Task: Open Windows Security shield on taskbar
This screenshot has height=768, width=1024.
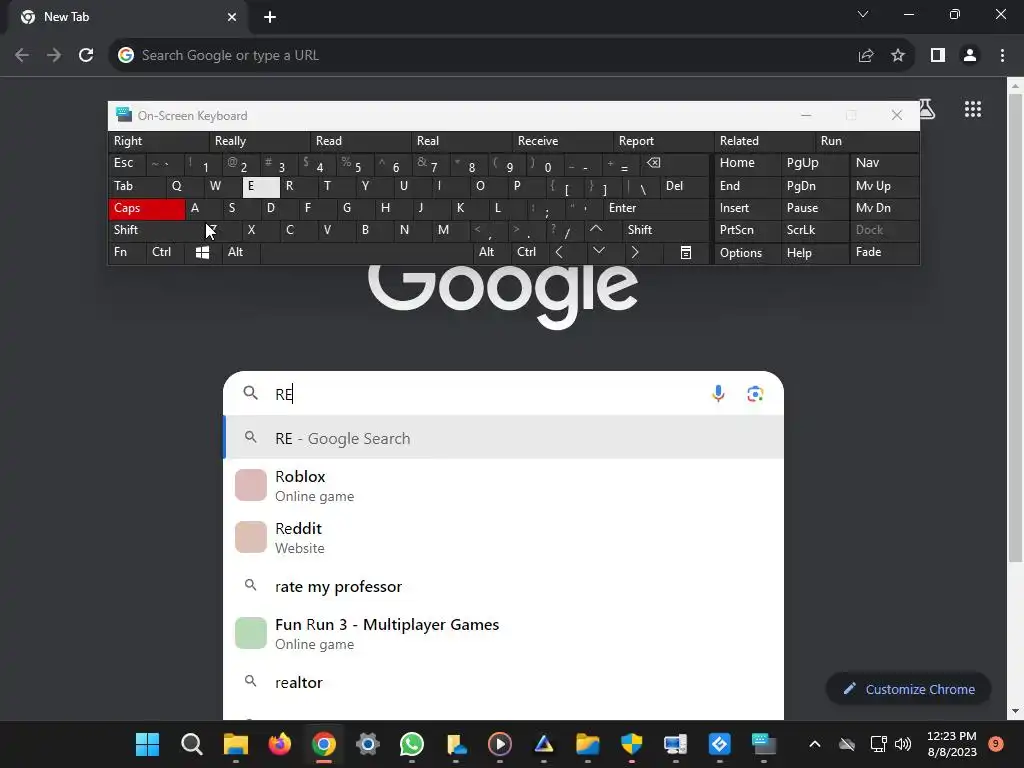Action: tap(632, 744)
